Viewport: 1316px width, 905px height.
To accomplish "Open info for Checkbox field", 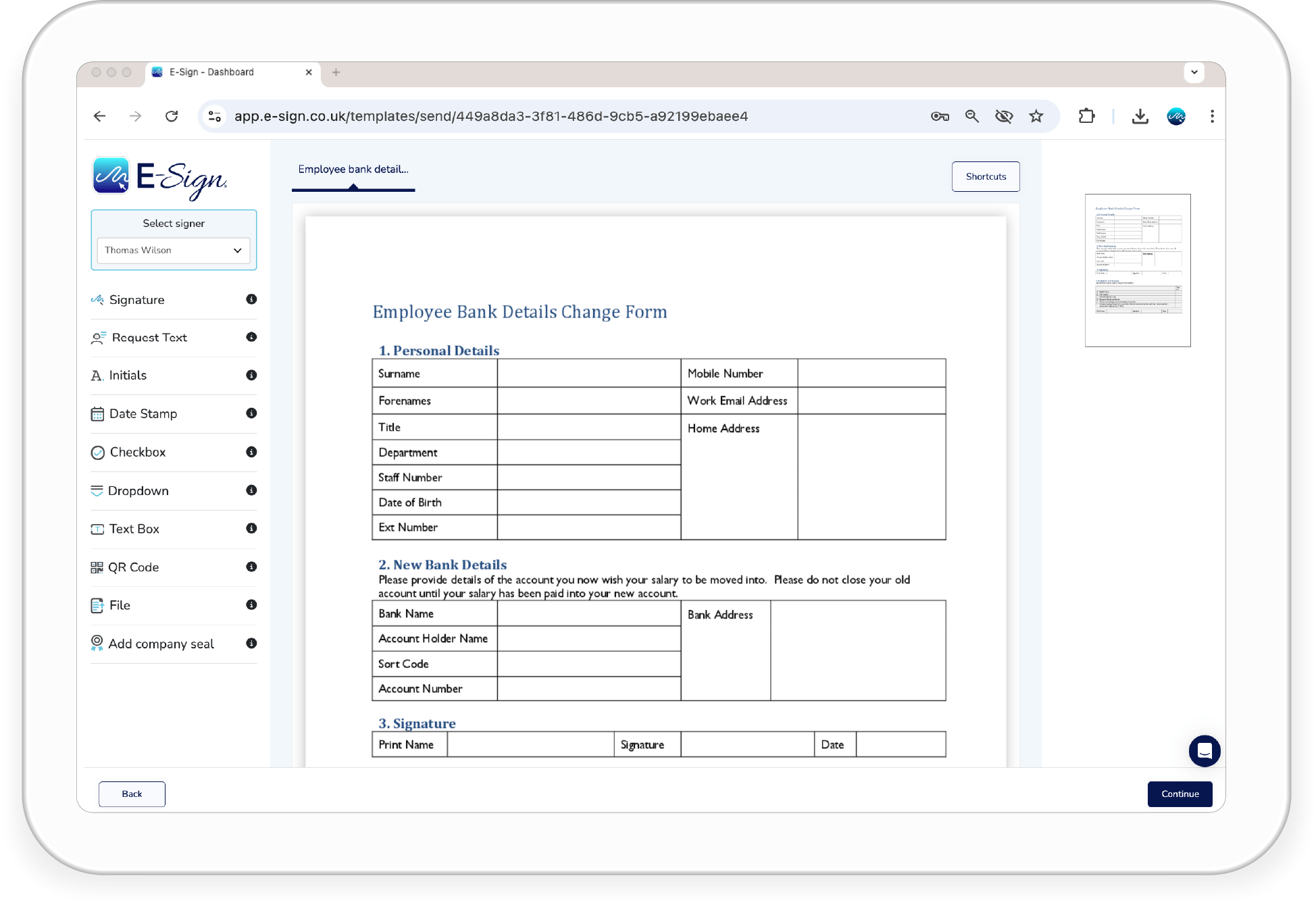I will (251, 452).
